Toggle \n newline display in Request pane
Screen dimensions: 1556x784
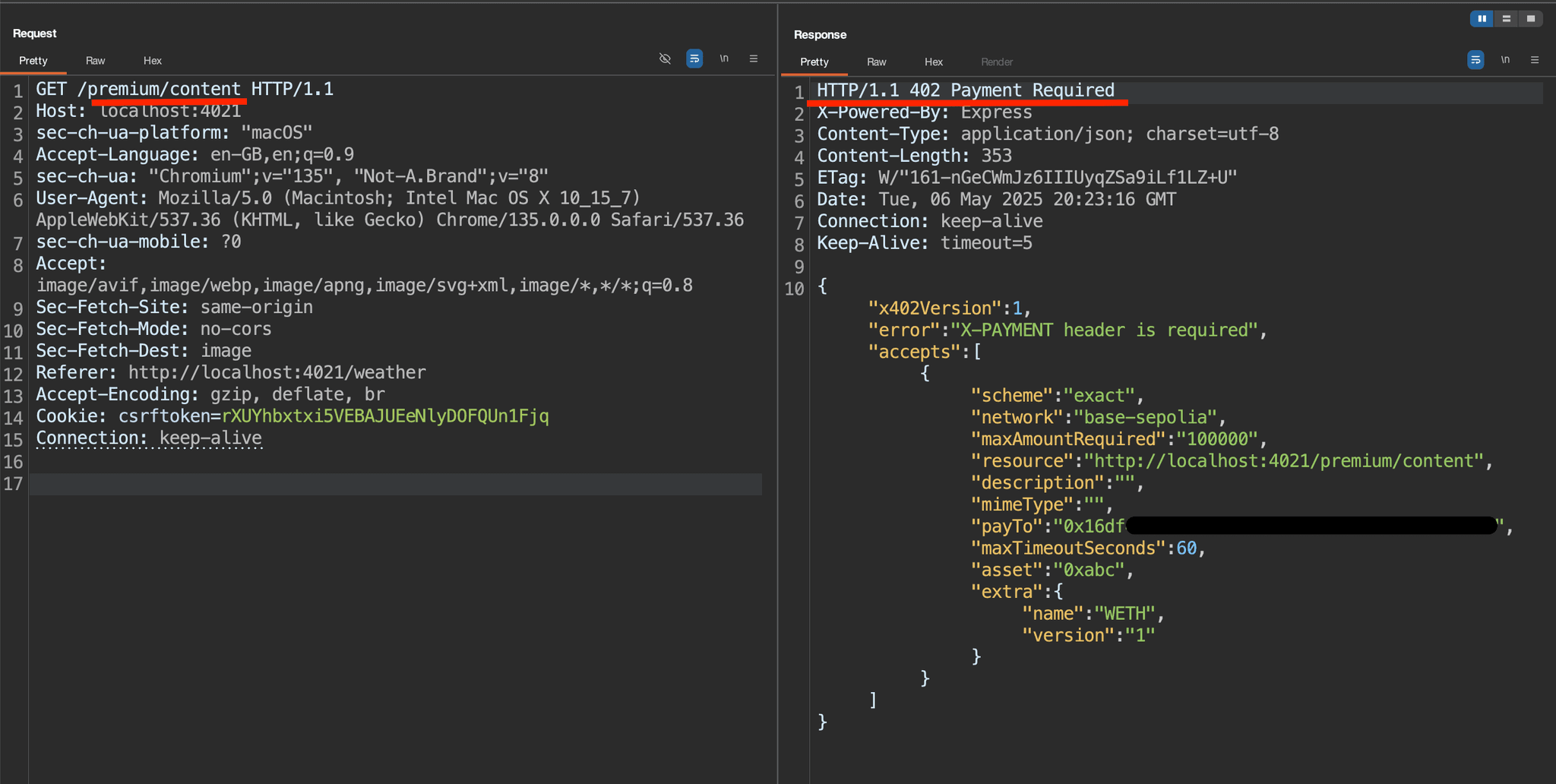coord(724,58)
